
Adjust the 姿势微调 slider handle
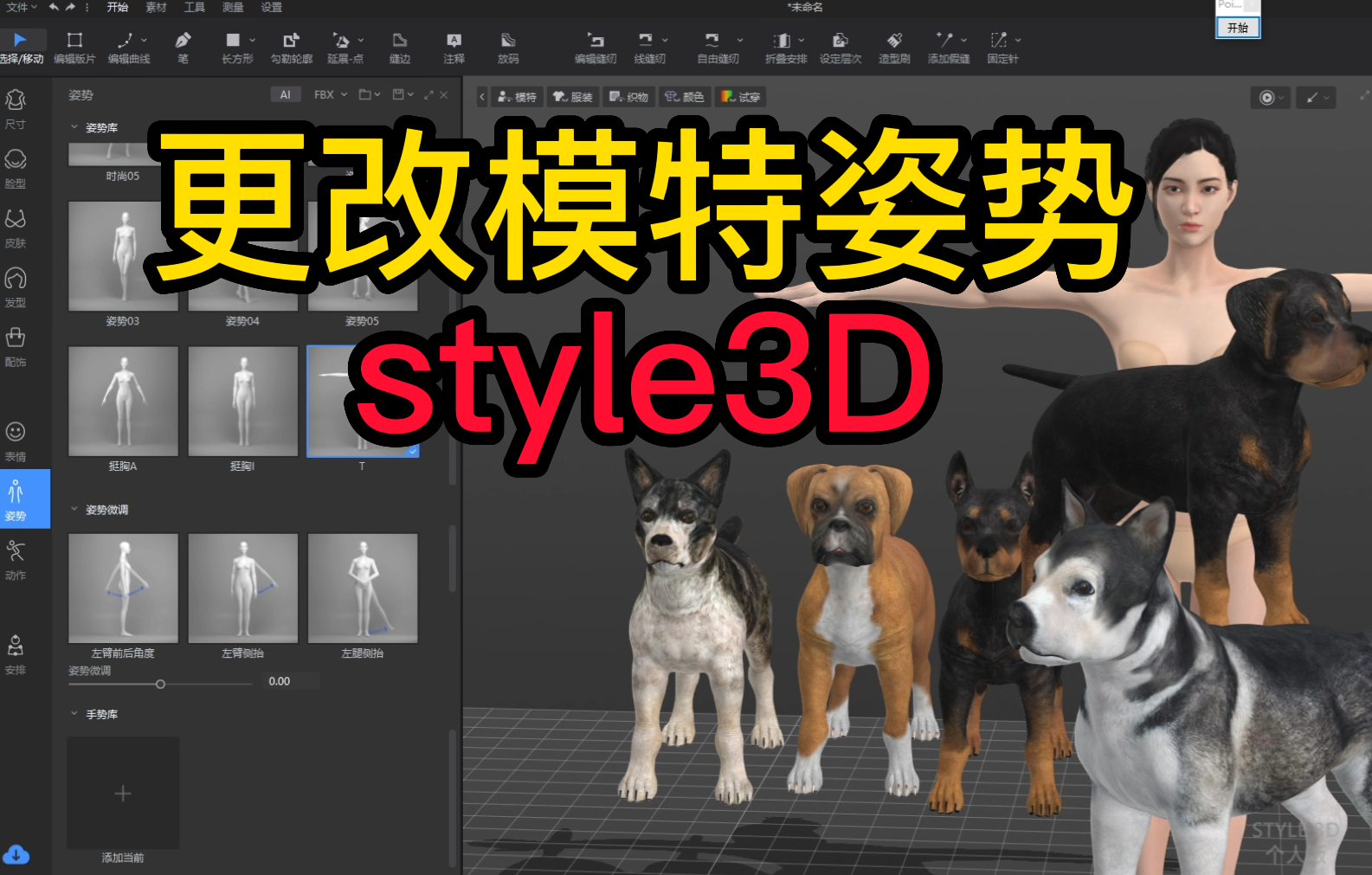click(x=160, y=684)
